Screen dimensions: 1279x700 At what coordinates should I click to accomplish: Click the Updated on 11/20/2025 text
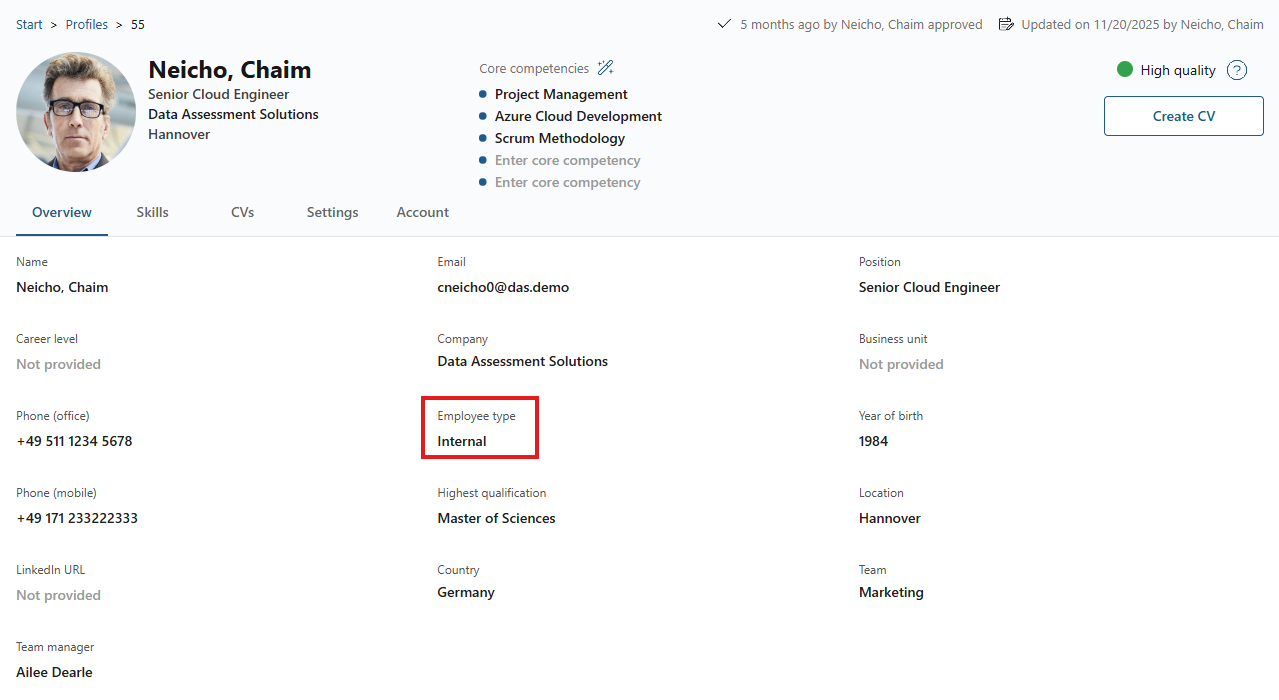[1142, 24]
